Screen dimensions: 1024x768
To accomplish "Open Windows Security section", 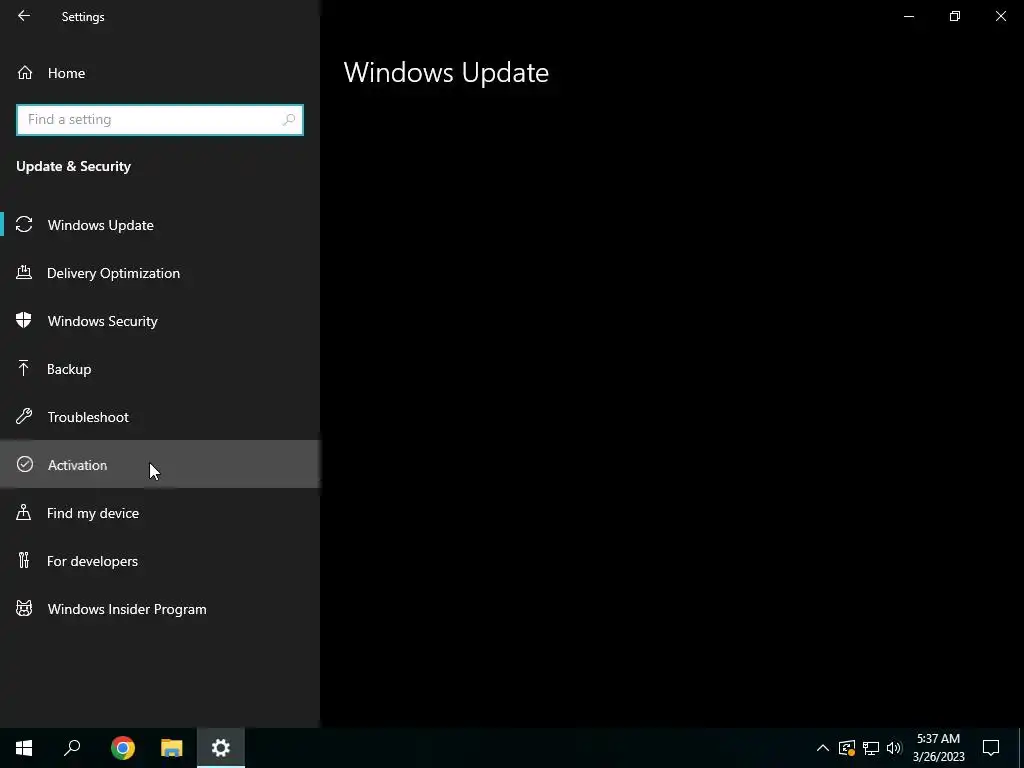I will [160, 321].
